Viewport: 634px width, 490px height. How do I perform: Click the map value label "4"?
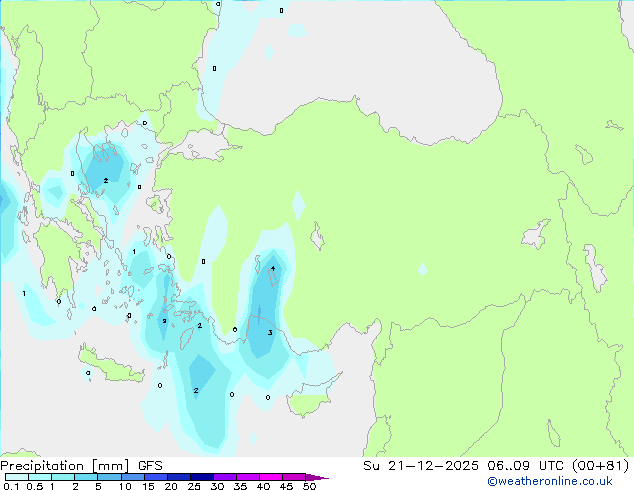coord(273,268)
